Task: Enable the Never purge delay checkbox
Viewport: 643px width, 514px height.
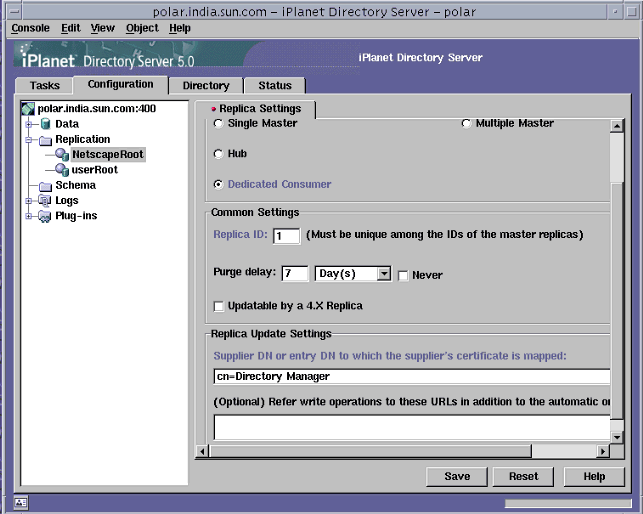Action: 404,275
